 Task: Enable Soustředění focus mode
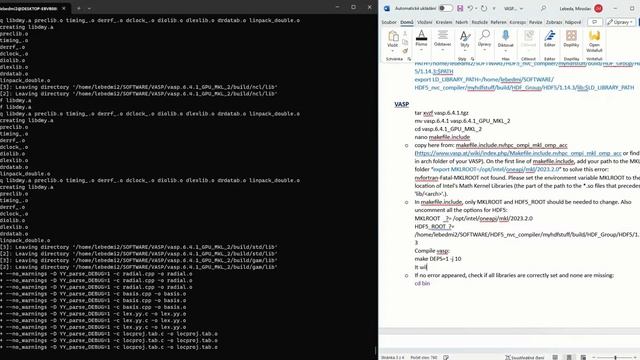pos(524,358)
